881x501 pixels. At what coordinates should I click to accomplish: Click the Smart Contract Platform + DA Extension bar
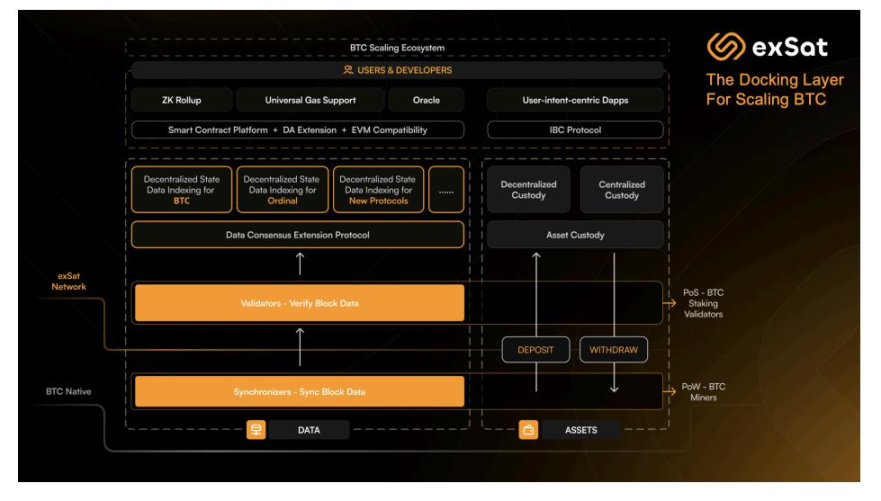(298, 130)
